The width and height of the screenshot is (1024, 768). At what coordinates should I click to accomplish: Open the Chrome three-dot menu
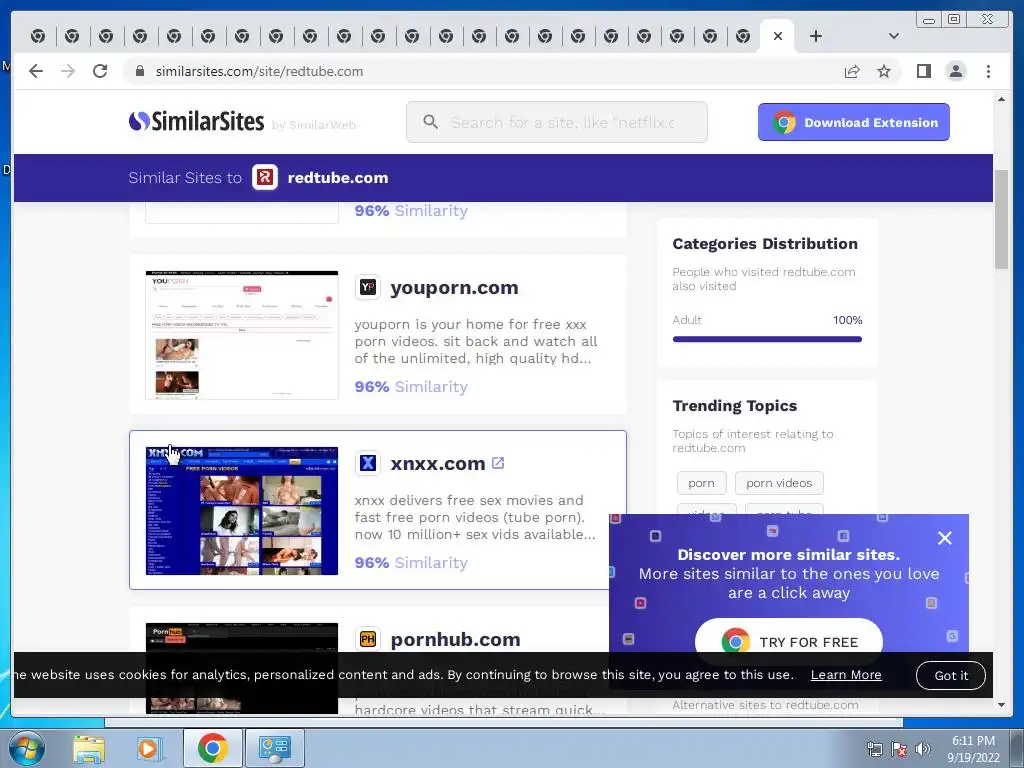tap(988, 71)
